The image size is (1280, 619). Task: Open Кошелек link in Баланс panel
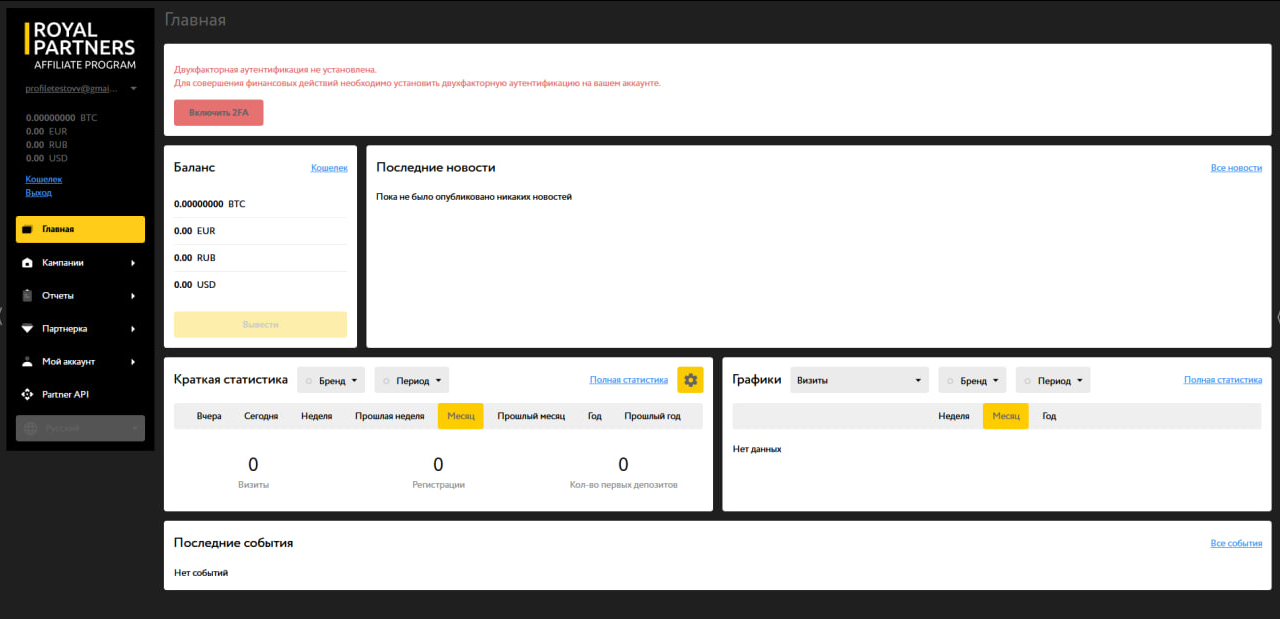[329, 168]
